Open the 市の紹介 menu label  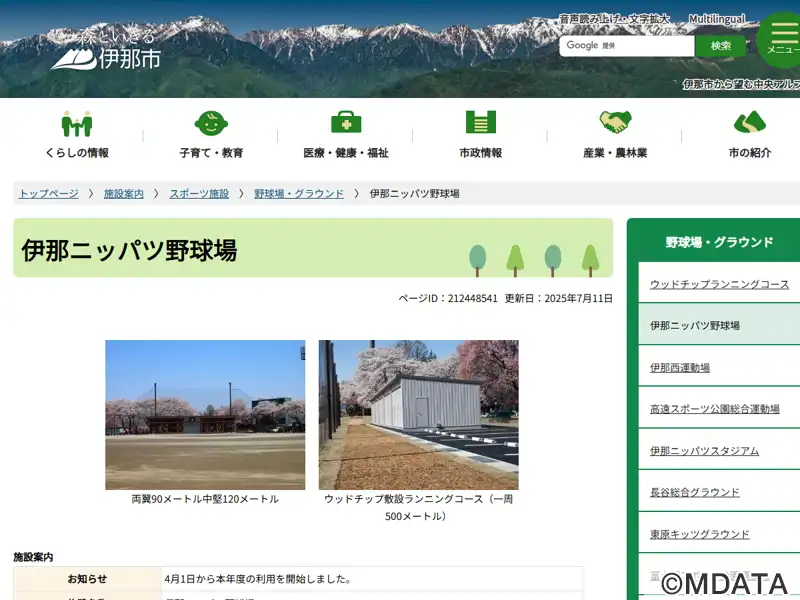click(x=749, y=153)
